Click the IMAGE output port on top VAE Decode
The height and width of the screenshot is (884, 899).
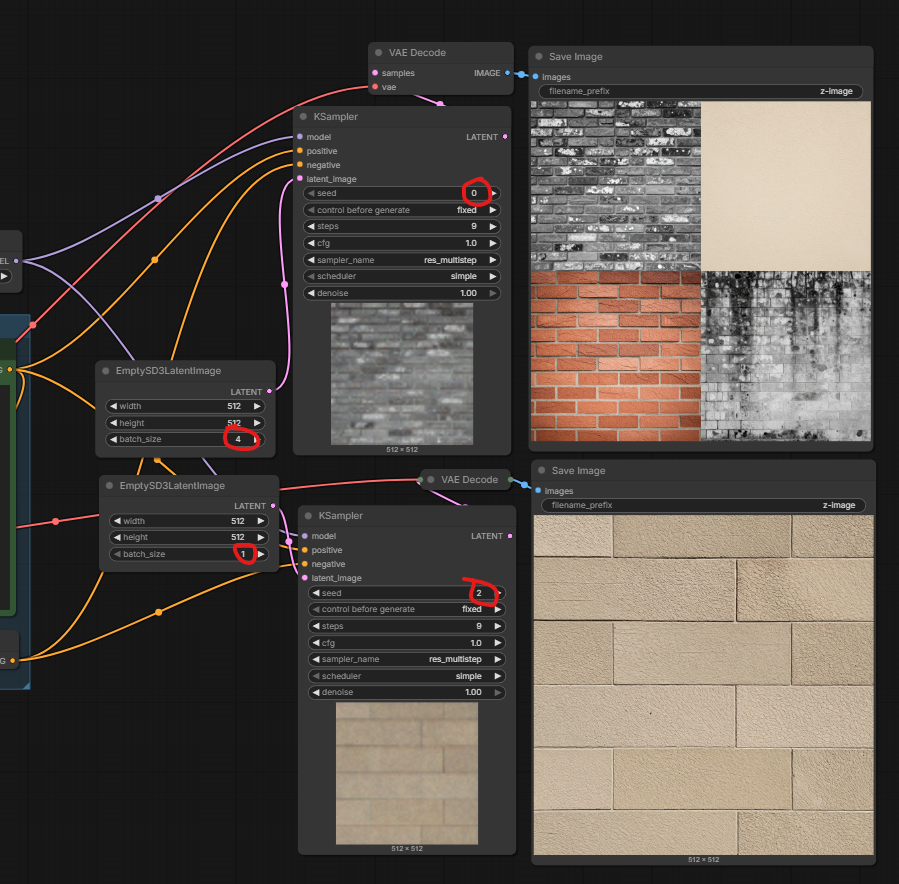pyautogui.click(x=507, y=73)
